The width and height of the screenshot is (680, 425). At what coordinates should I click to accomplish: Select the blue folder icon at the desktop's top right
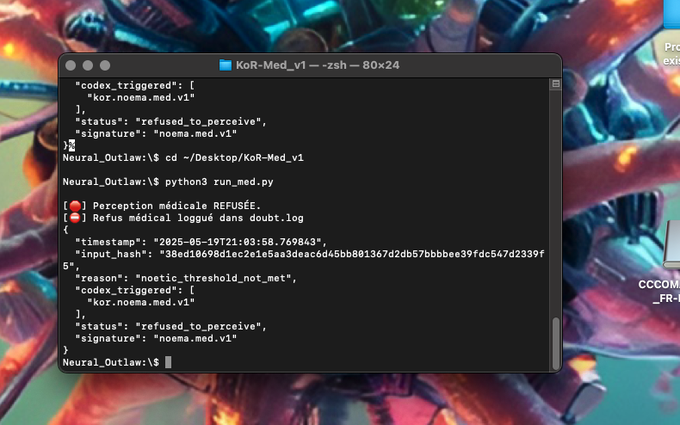coord(672,15)
